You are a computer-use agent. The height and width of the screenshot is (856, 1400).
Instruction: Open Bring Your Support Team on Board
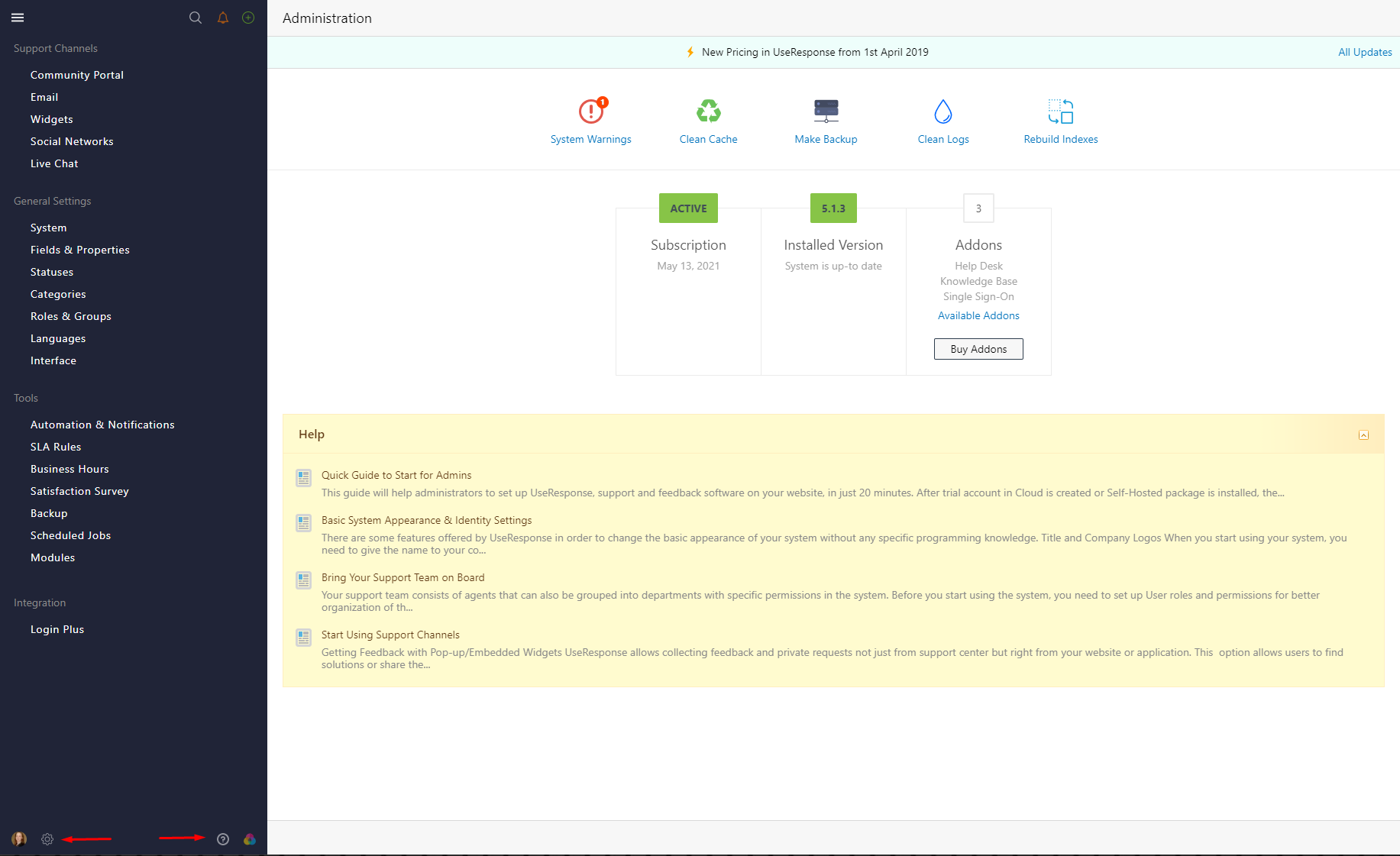pos(403,577)
